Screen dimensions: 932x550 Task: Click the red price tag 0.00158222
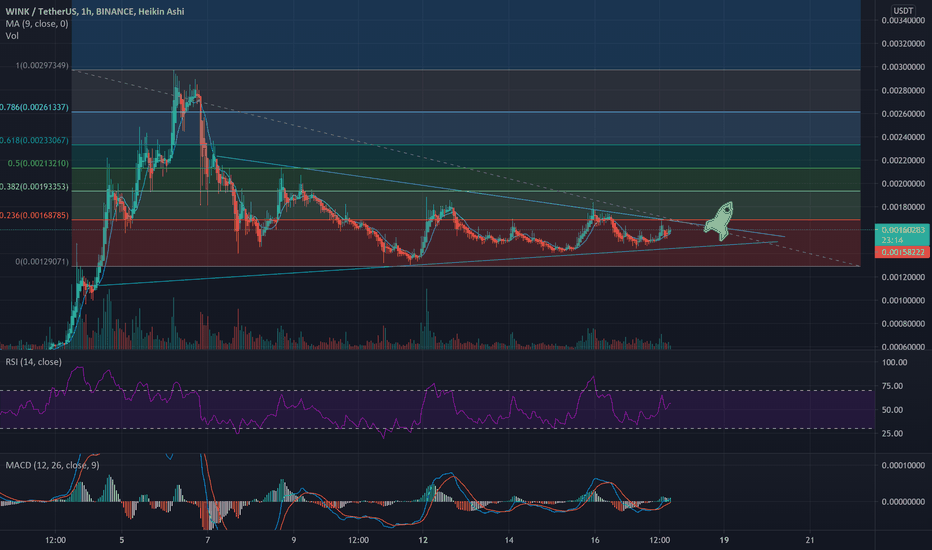tap(902, 252)
